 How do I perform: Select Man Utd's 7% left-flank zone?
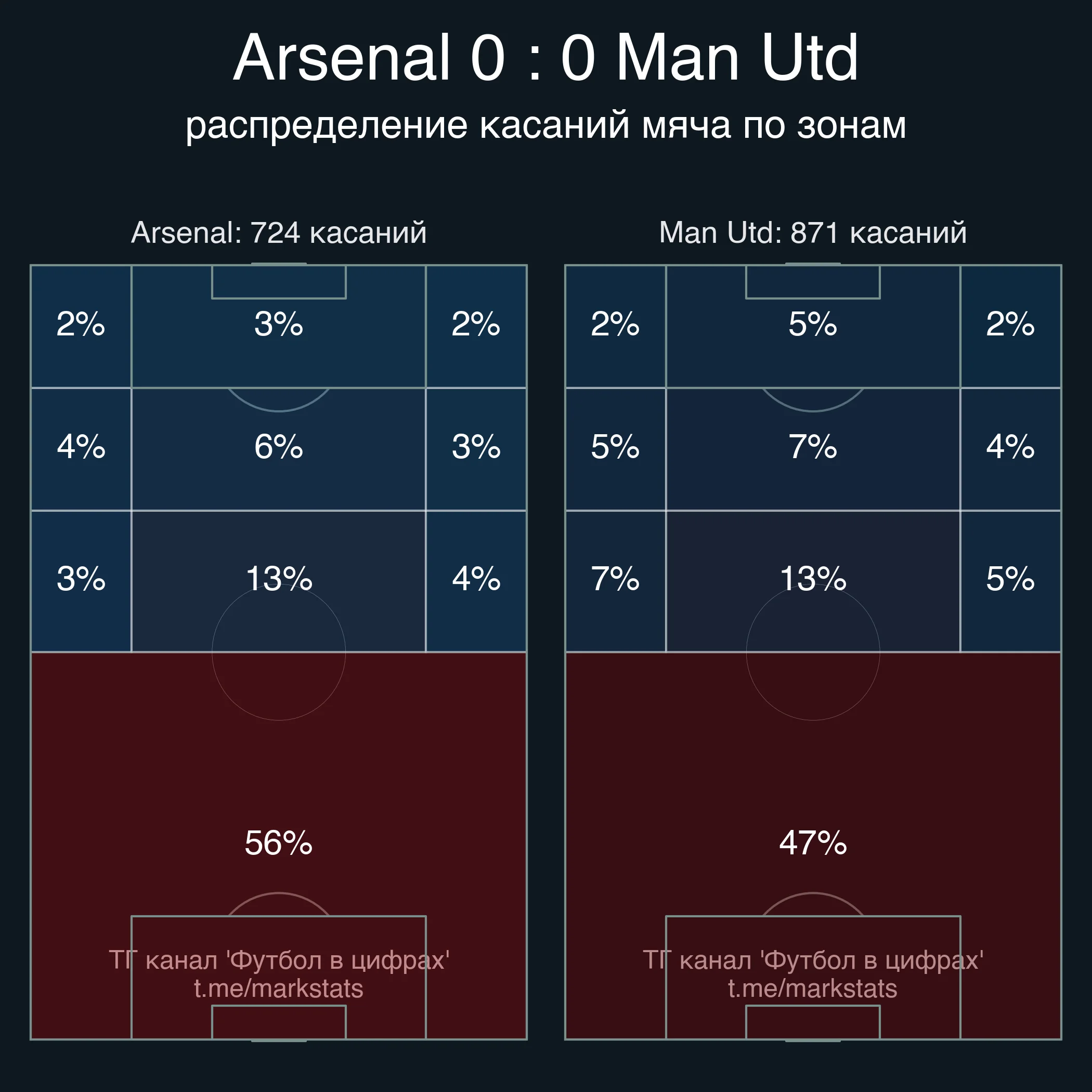[615, 578]
